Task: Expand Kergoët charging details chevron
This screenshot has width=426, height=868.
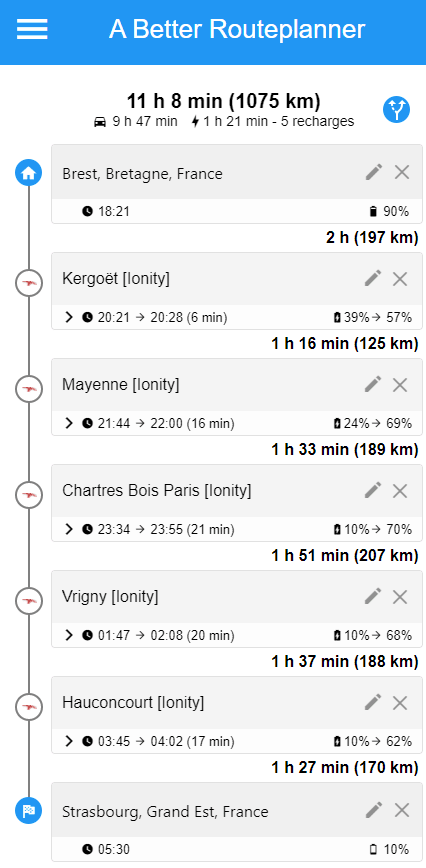Action: click(69, 317)
